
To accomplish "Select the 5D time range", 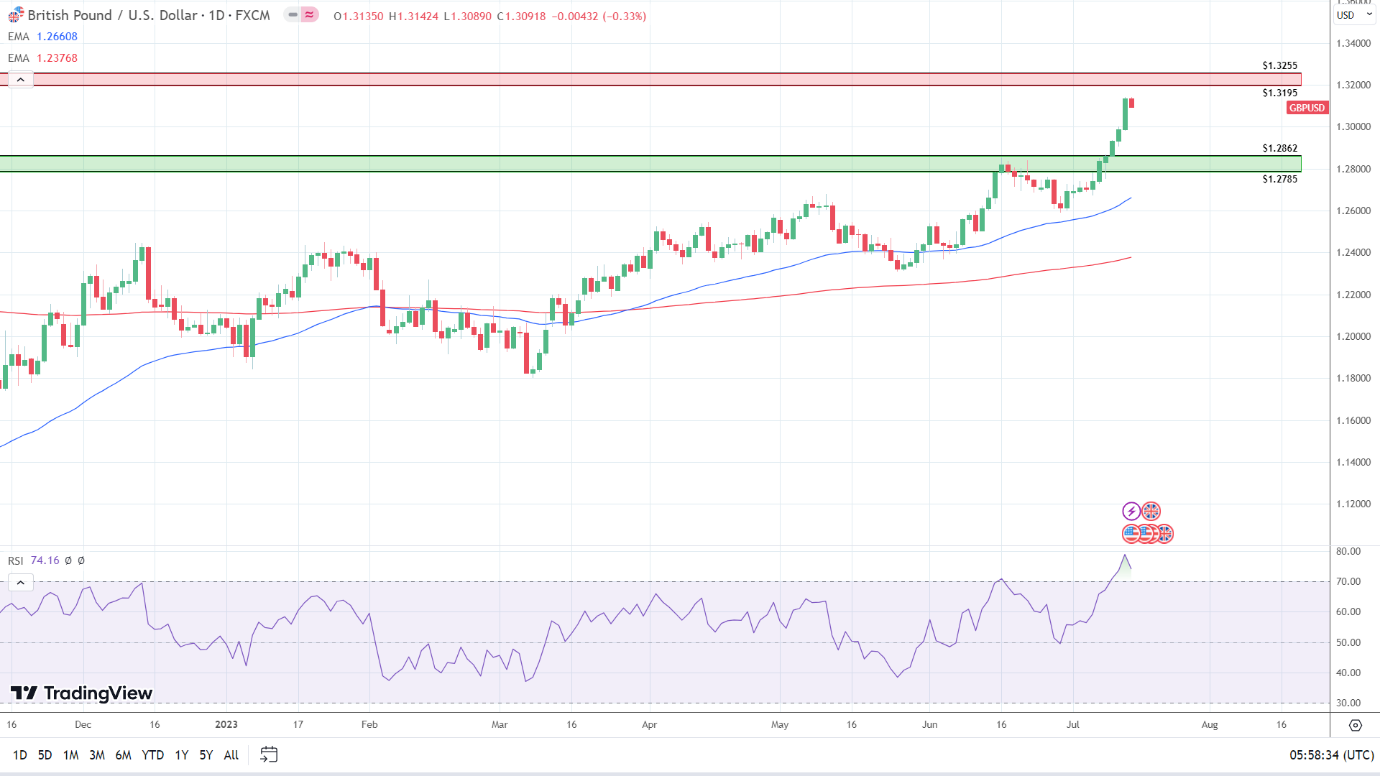I will click(45, 755).
